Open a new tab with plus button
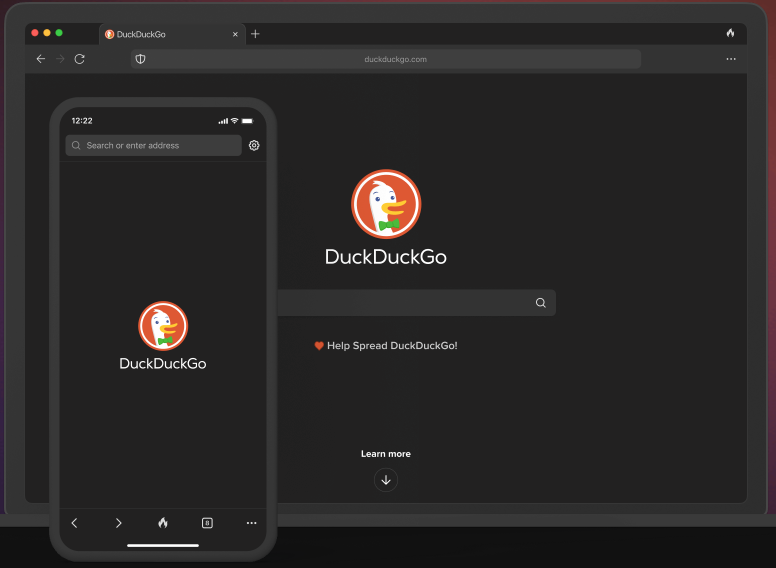Viewport: 776px width, 568px height. (x=255, y=34)
